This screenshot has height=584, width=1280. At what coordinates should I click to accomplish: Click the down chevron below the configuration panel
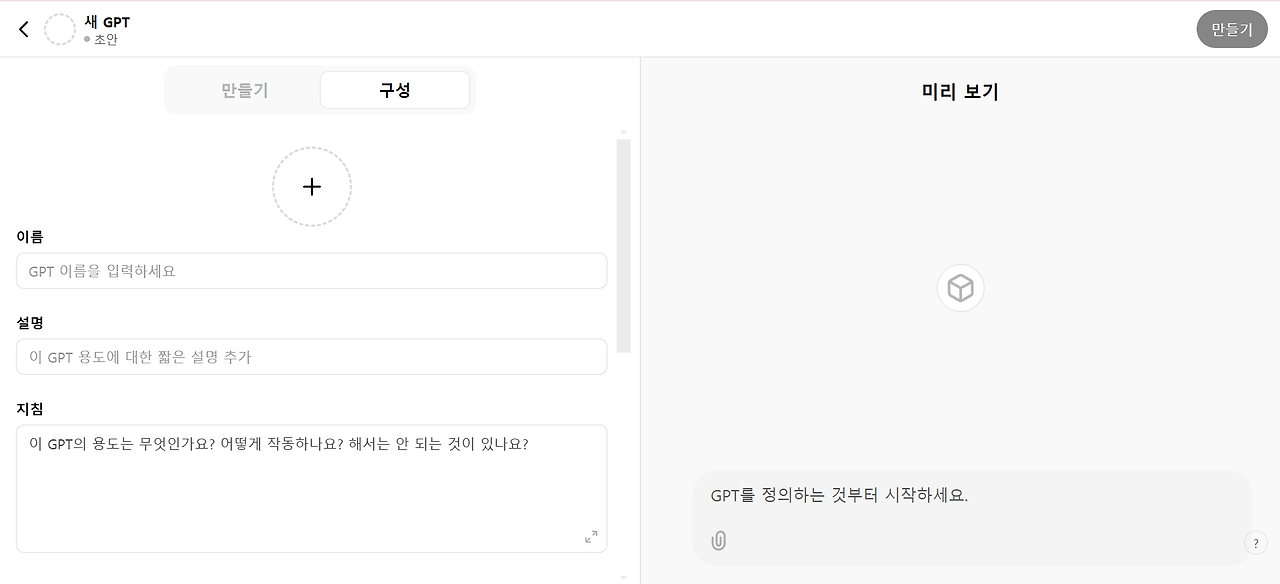point(623,576)
